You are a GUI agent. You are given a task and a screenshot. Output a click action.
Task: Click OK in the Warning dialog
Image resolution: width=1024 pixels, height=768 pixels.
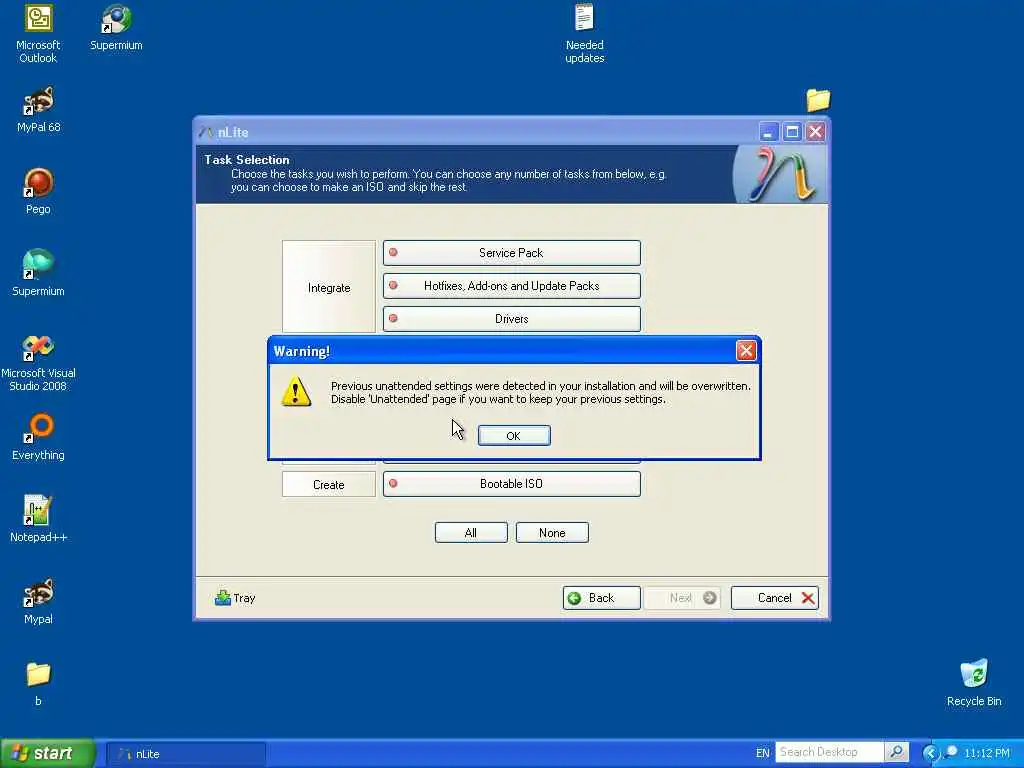point(514,436)
